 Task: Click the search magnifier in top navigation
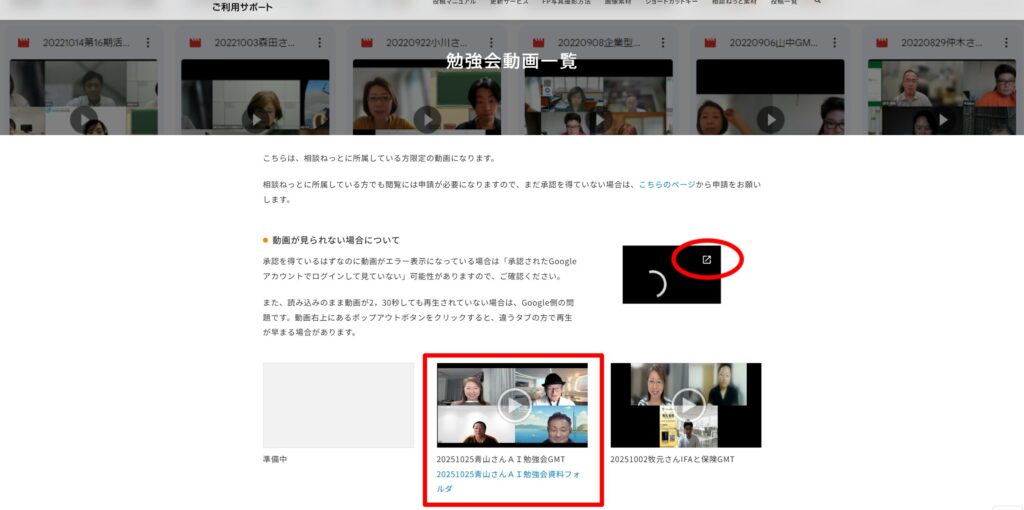coord(817,3)
